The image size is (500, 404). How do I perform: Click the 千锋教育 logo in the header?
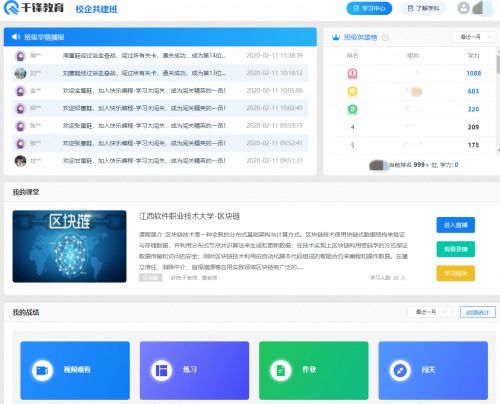click(33, 8)
